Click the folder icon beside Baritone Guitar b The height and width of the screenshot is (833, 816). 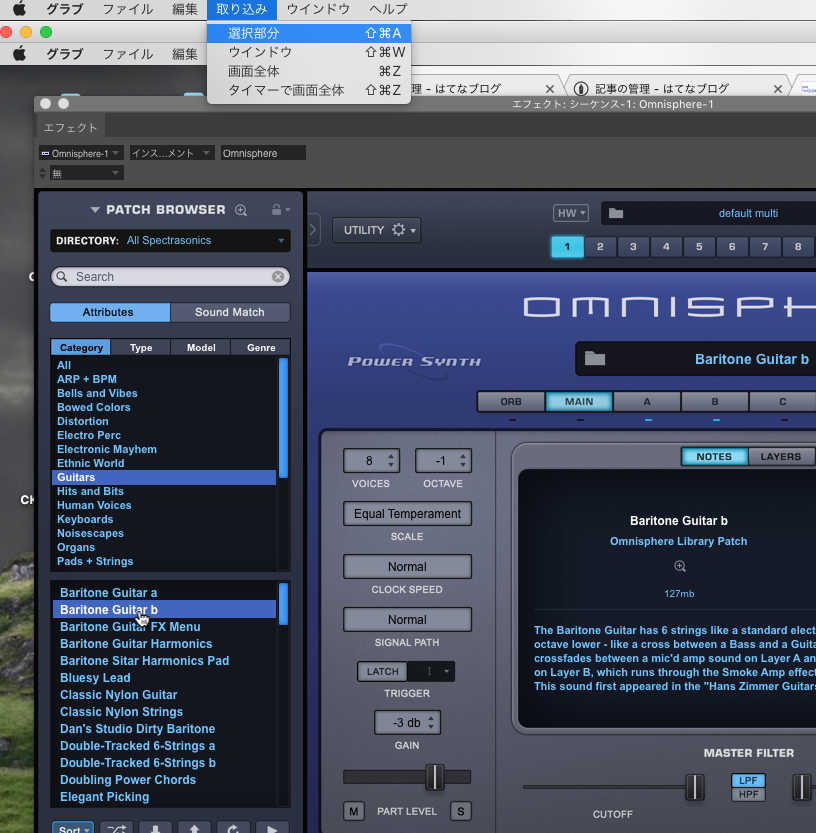[594, 359]
